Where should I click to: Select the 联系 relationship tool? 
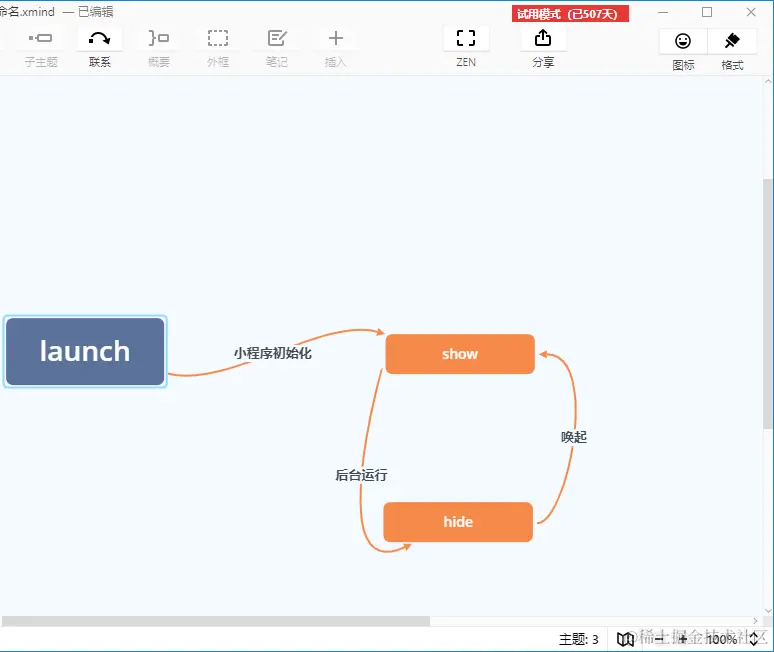point(100,48)
